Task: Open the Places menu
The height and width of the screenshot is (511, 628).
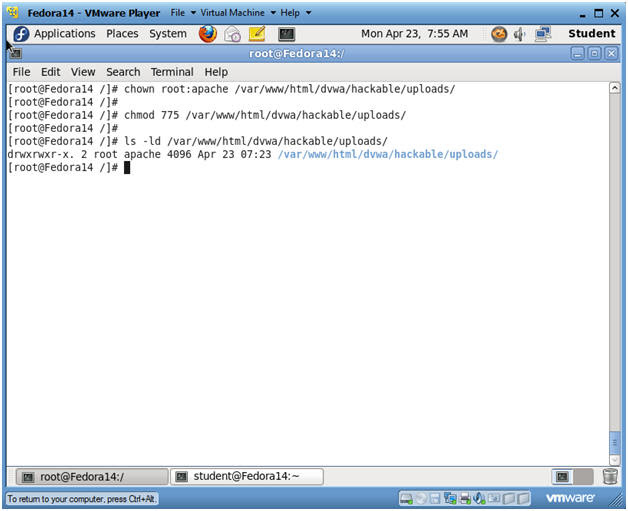Action: pyautogui.click(x=122, y=34)
